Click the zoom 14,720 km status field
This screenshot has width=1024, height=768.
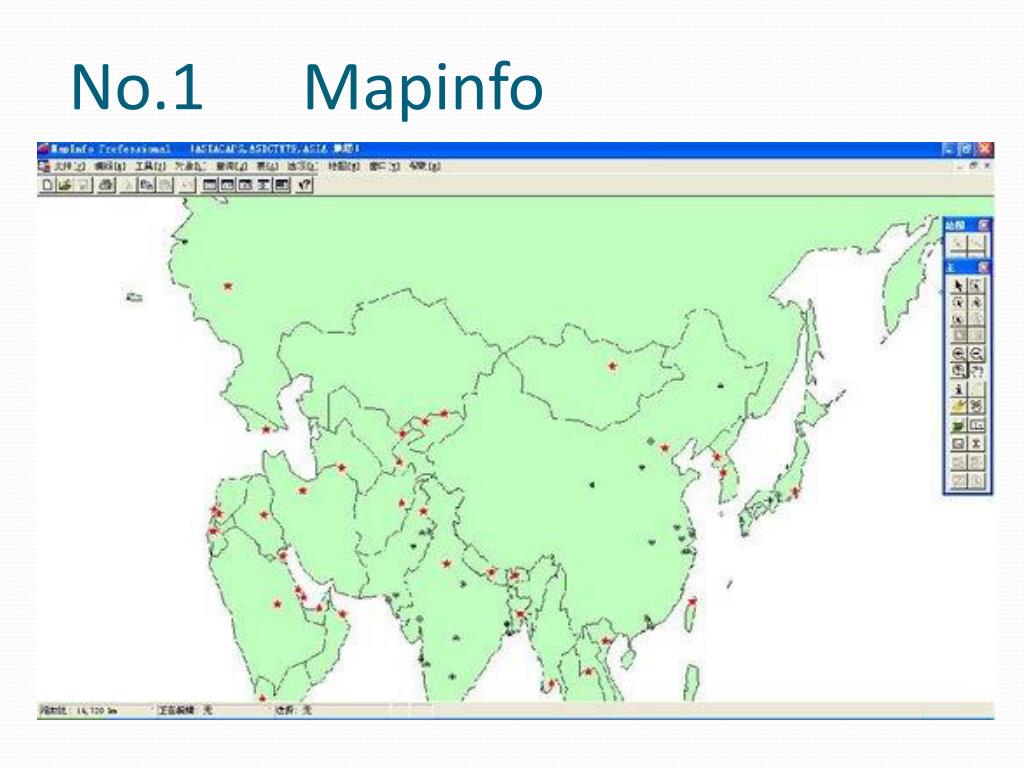[x=95, y=711]
